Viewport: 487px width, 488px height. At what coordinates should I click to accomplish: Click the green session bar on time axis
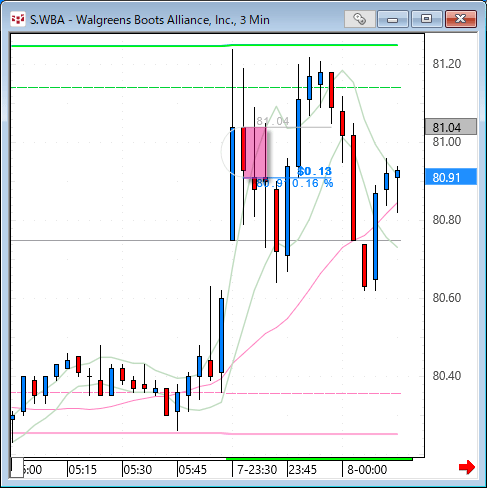[319, 459]
